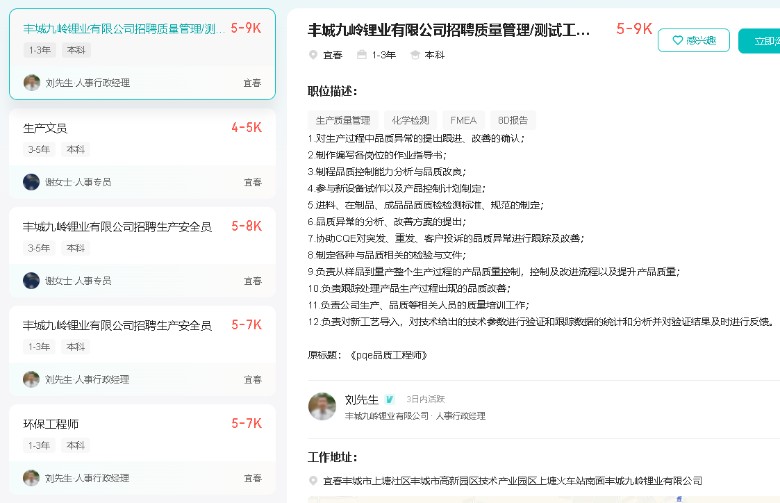Click location pin icon beside 宜春 in header

click(x=313, y=55)
